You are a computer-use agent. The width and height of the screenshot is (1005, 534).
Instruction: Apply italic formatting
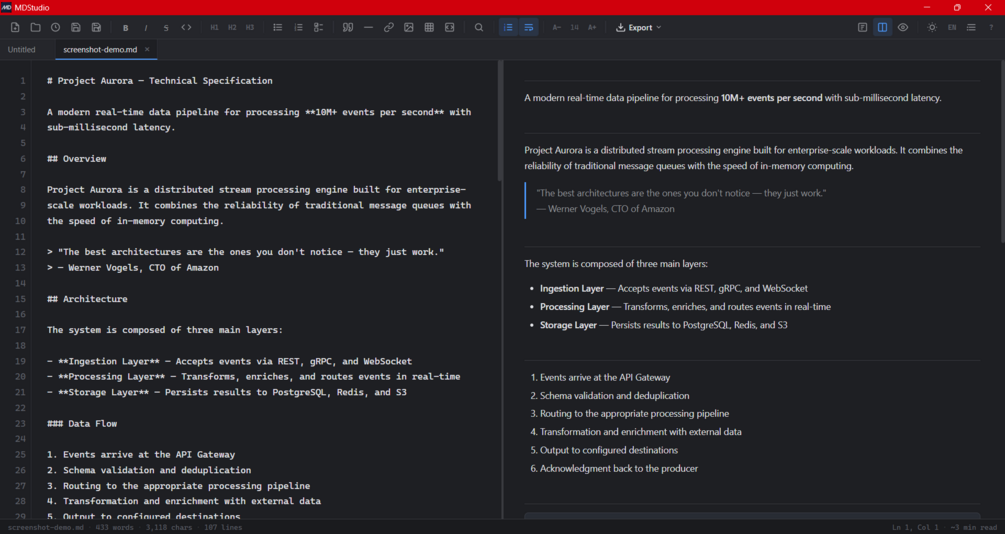145,28
